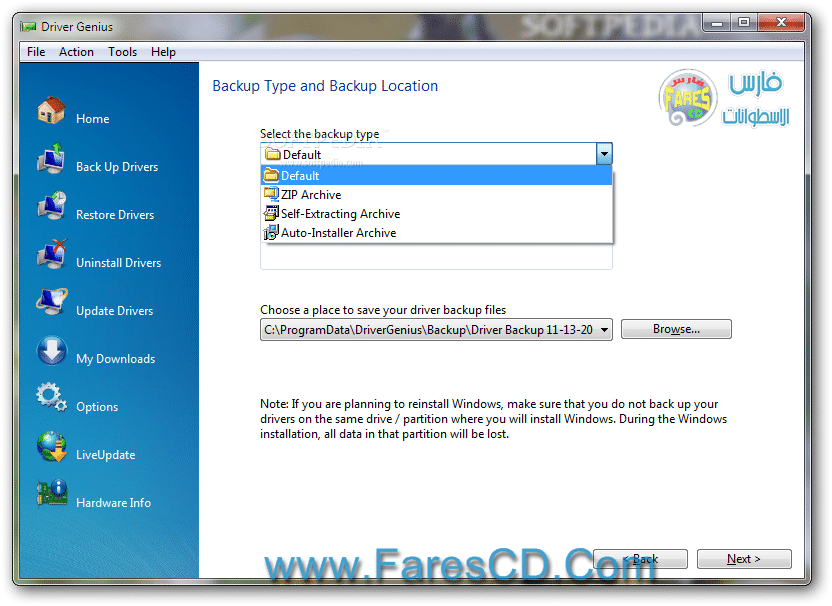Open the Help menu
832x606 pixels.
coord(163,52)
